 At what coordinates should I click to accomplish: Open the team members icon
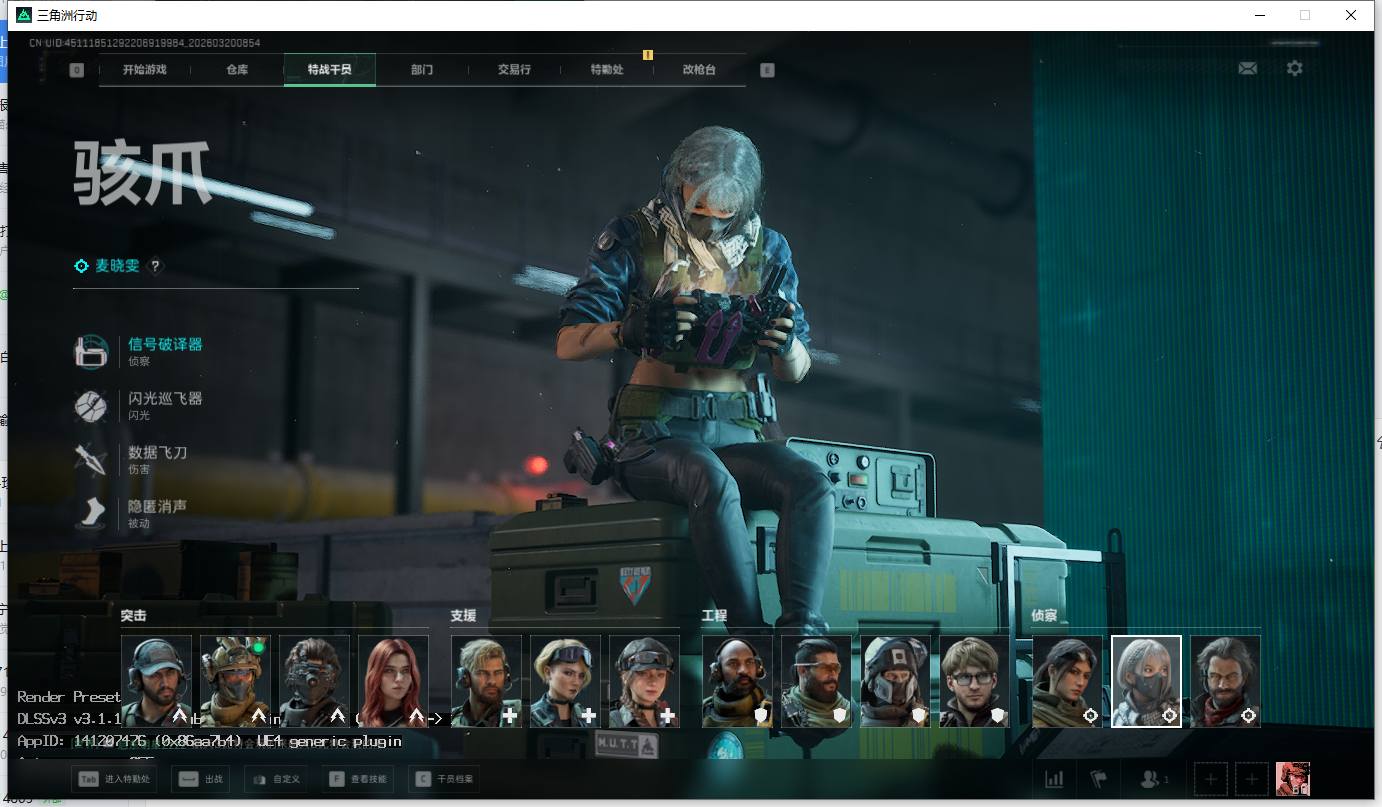1153,779
